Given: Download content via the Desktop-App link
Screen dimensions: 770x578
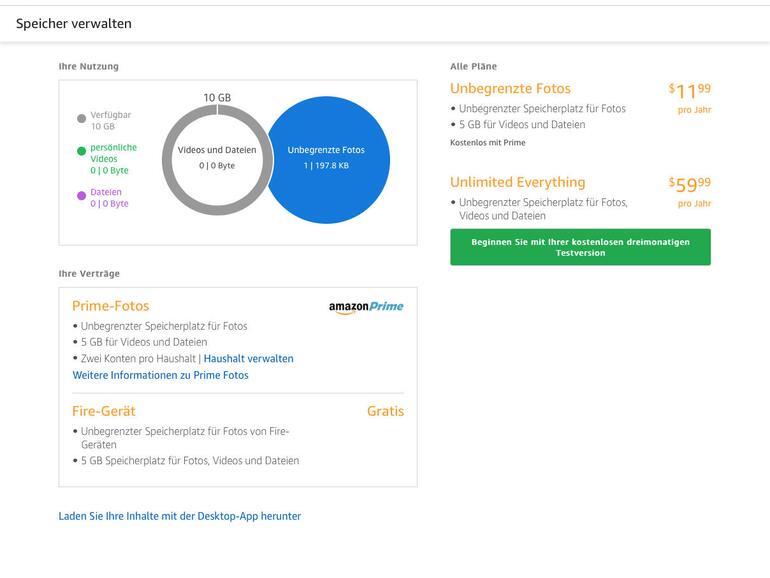Looking at the screenshot, I should [180, 516].
